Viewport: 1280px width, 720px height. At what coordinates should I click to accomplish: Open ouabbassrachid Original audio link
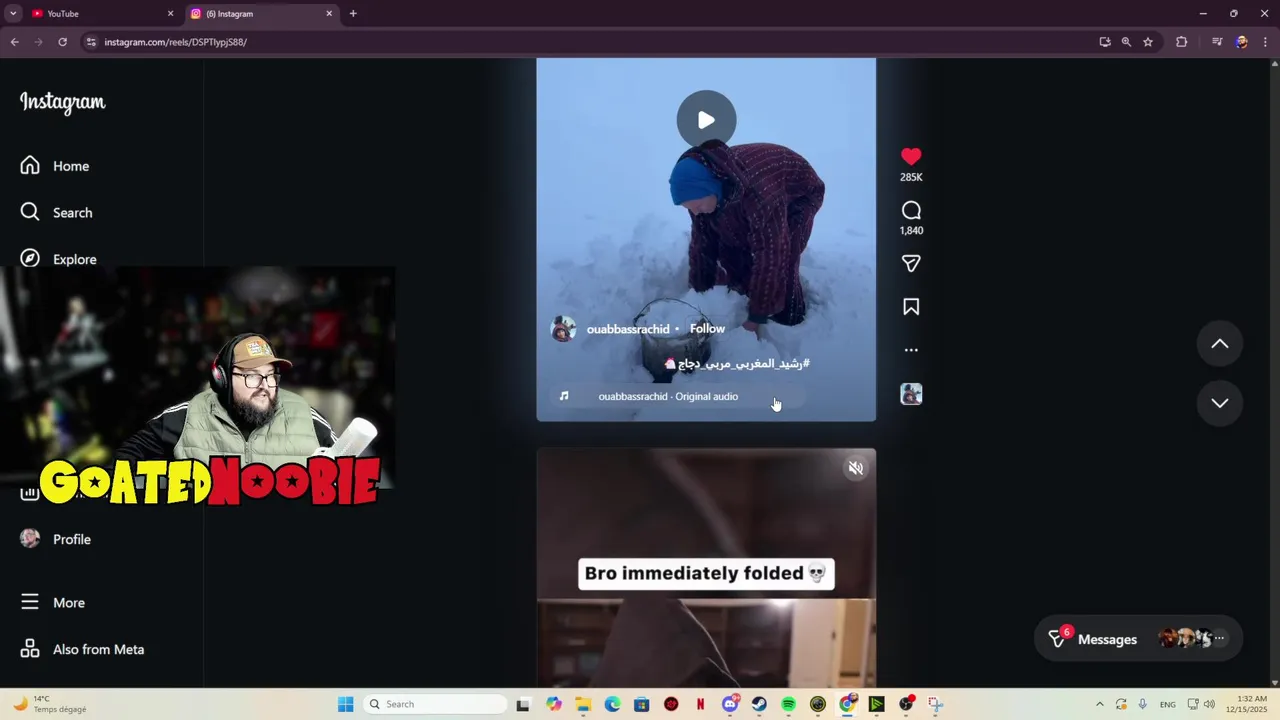pyautogui.click(x=668, y=396)
